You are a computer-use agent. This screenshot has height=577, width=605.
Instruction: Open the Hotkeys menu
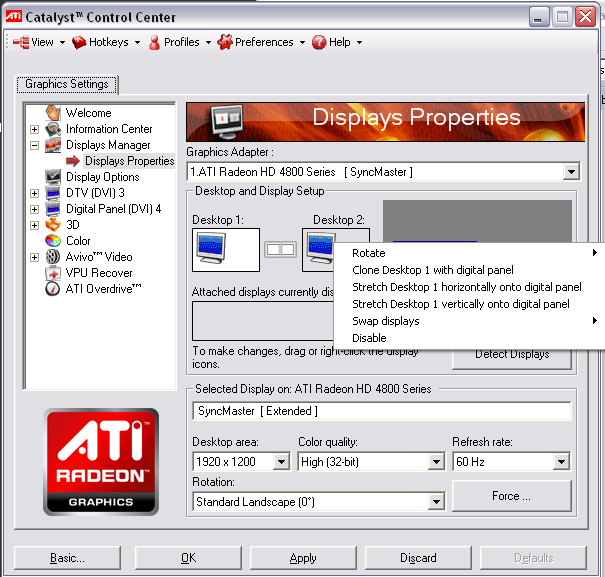tap(106, 42)
